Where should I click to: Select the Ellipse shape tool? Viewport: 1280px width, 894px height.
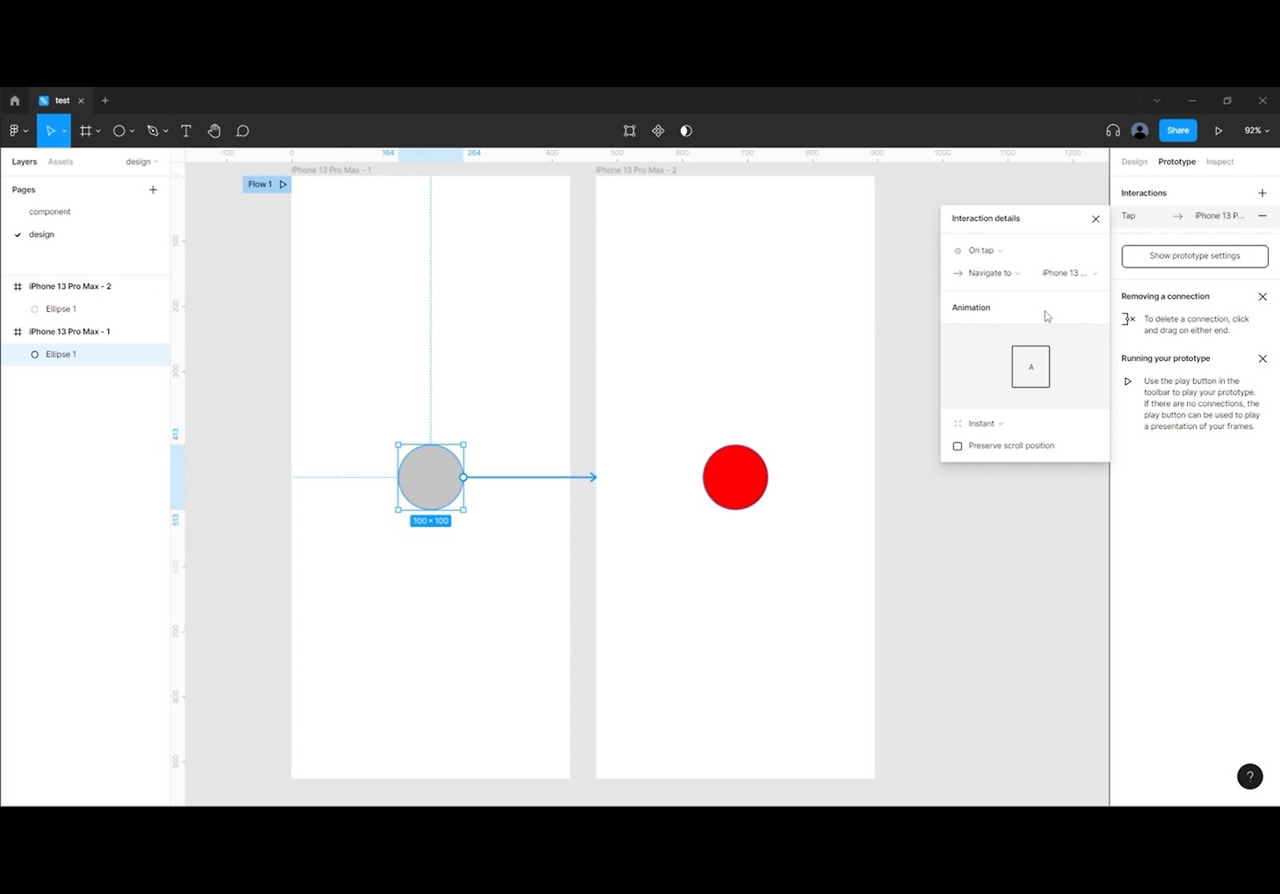(x=119, y=131)
